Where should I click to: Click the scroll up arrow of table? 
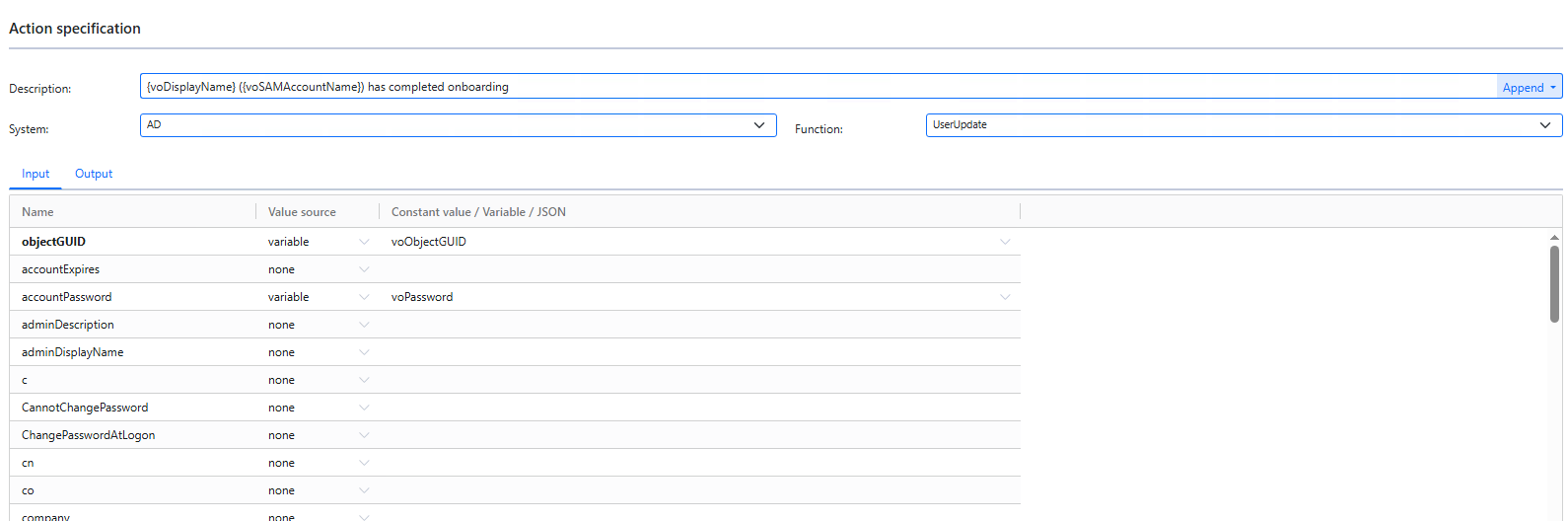point(1554,238)
